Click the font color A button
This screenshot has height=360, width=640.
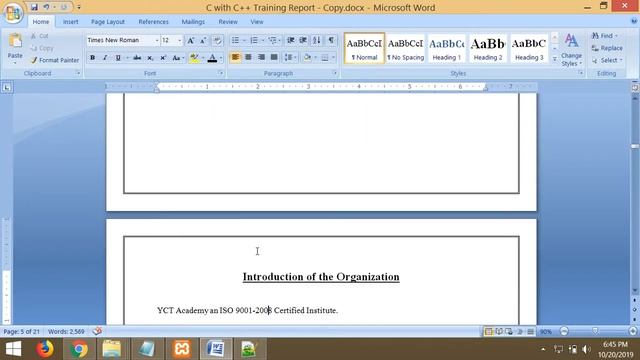click(x=212, y=58)
